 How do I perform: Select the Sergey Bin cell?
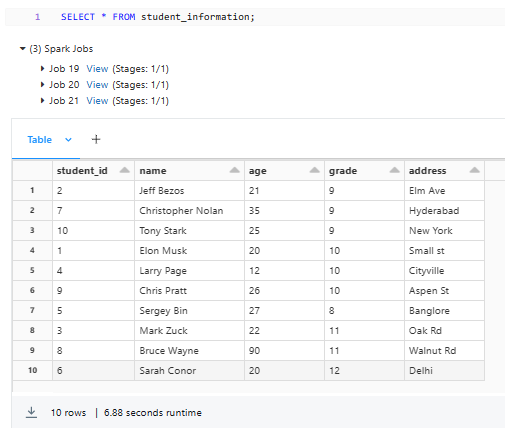coord(189,311)
